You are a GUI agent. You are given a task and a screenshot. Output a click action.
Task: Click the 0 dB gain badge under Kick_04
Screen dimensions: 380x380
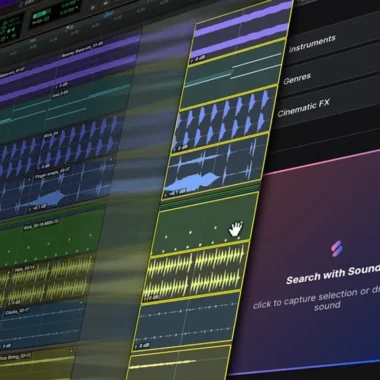point(44,166)
